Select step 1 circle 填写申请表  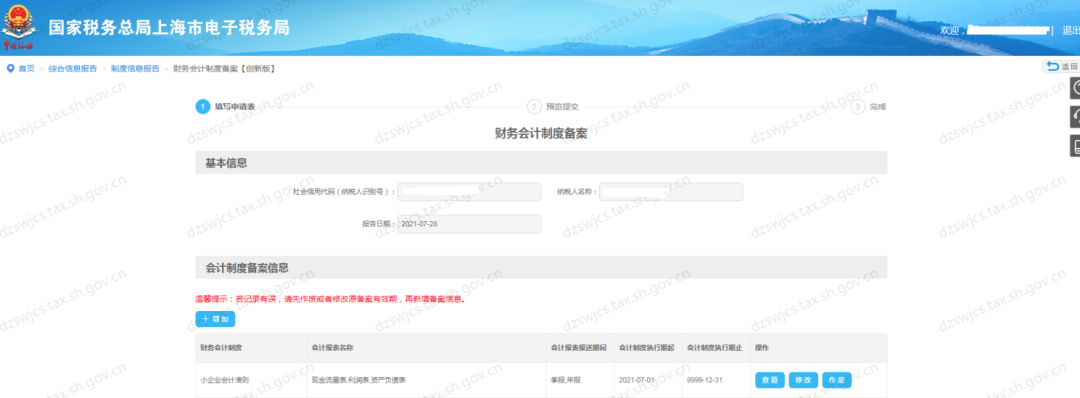202,107
